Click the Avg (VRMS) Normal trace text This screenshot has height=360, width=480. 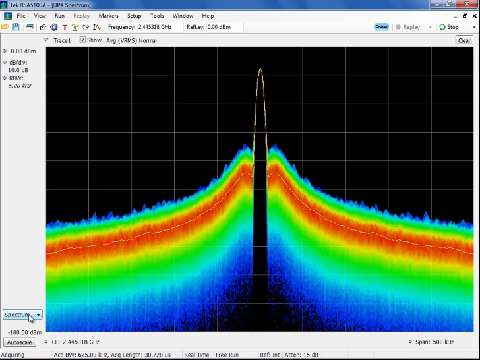131,40
